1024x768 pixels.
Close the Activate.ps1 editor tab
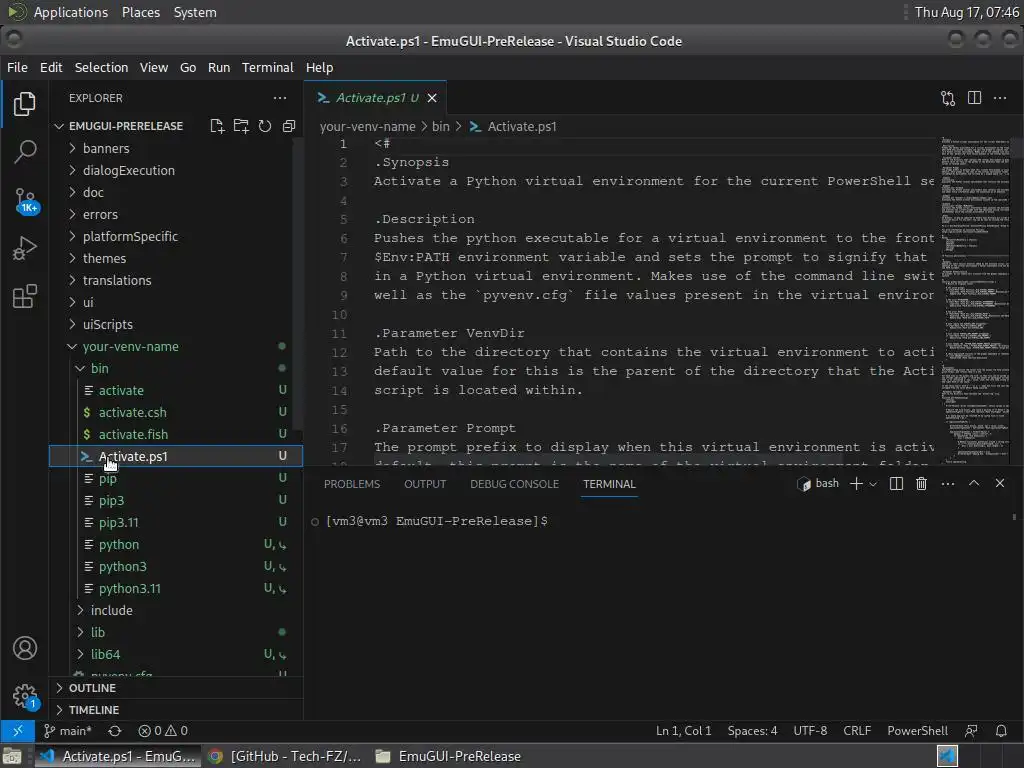point(432,98)
